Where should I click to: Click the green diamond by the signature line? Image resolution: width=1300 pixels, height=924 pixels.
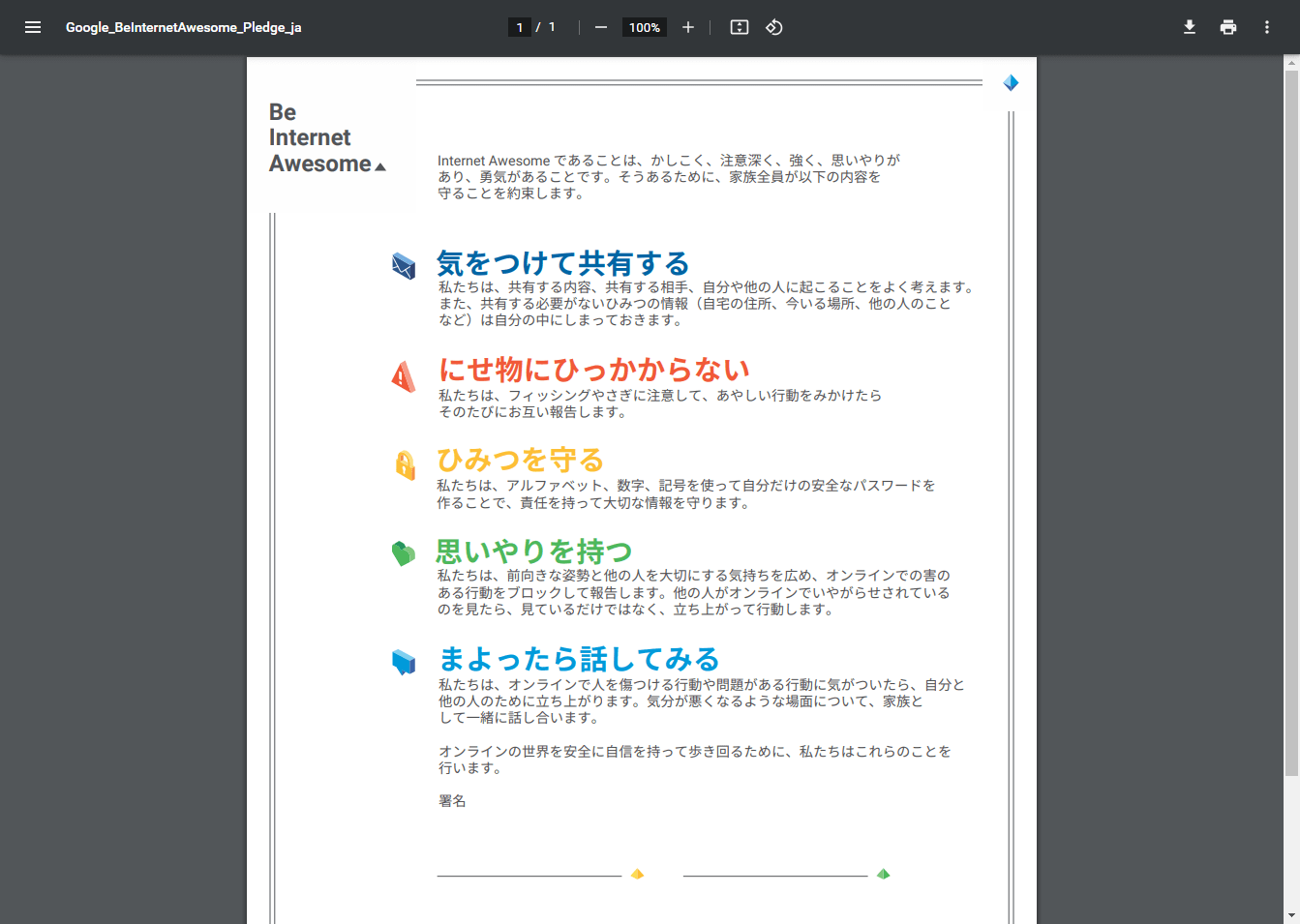click(x=883, y=874)
